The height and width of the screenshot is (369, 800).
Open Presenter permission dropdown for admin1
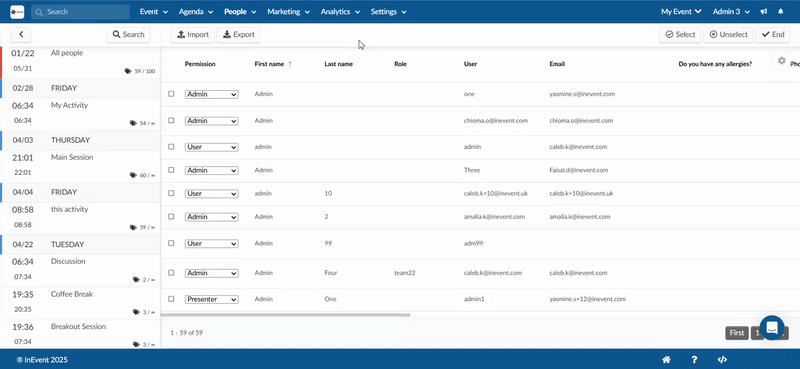211,300
